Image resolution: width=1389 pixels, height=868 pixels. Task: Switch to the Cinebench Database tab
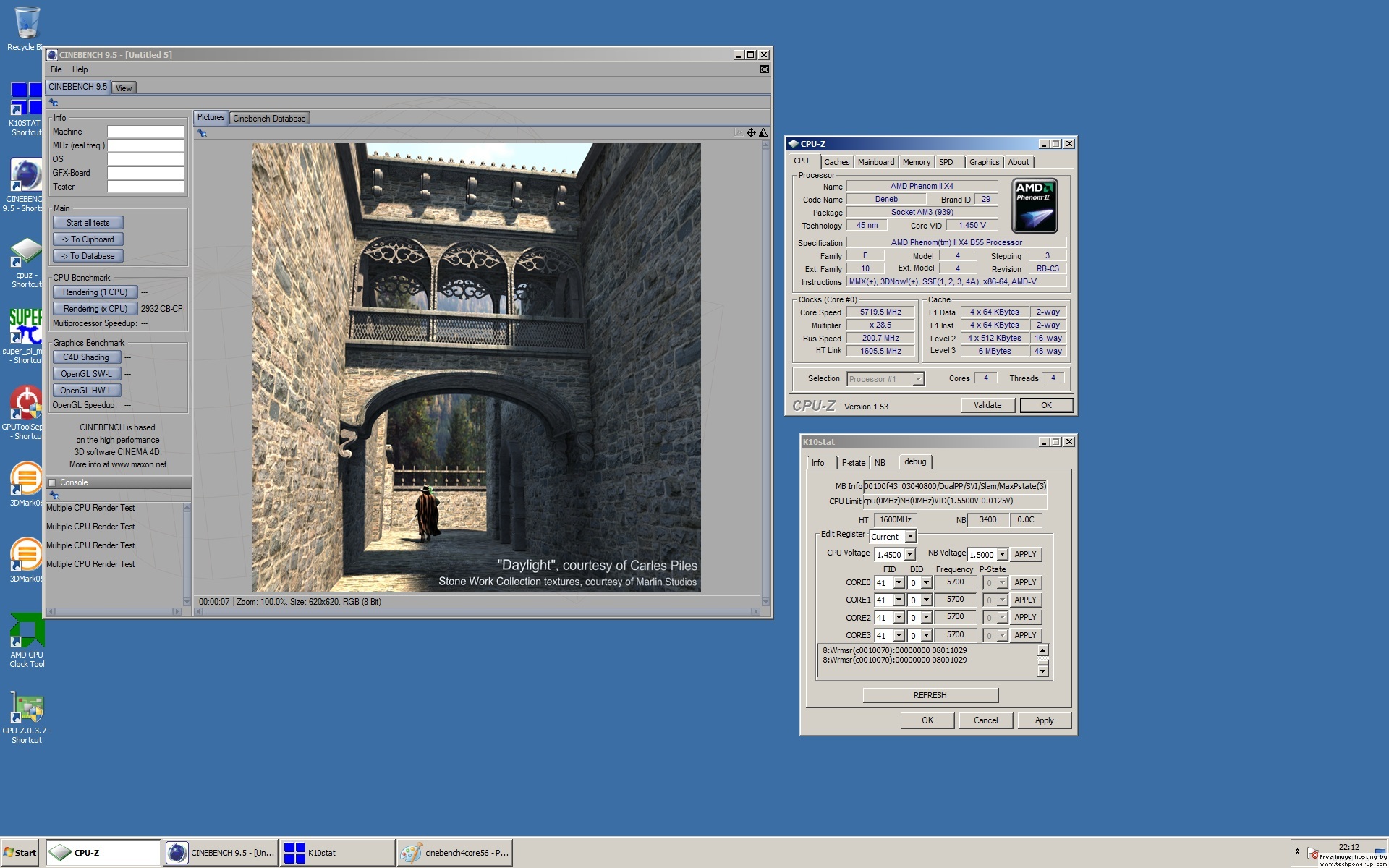[269, 119]
